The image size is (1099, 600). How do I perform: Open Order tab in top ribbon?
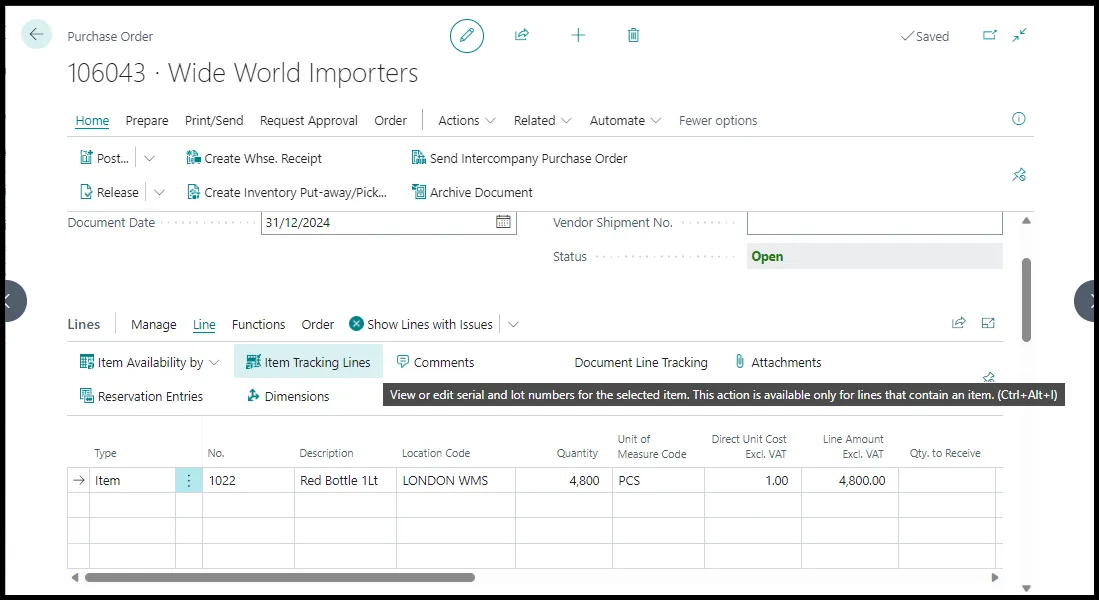pyautogui.click(x=390, y=121)
